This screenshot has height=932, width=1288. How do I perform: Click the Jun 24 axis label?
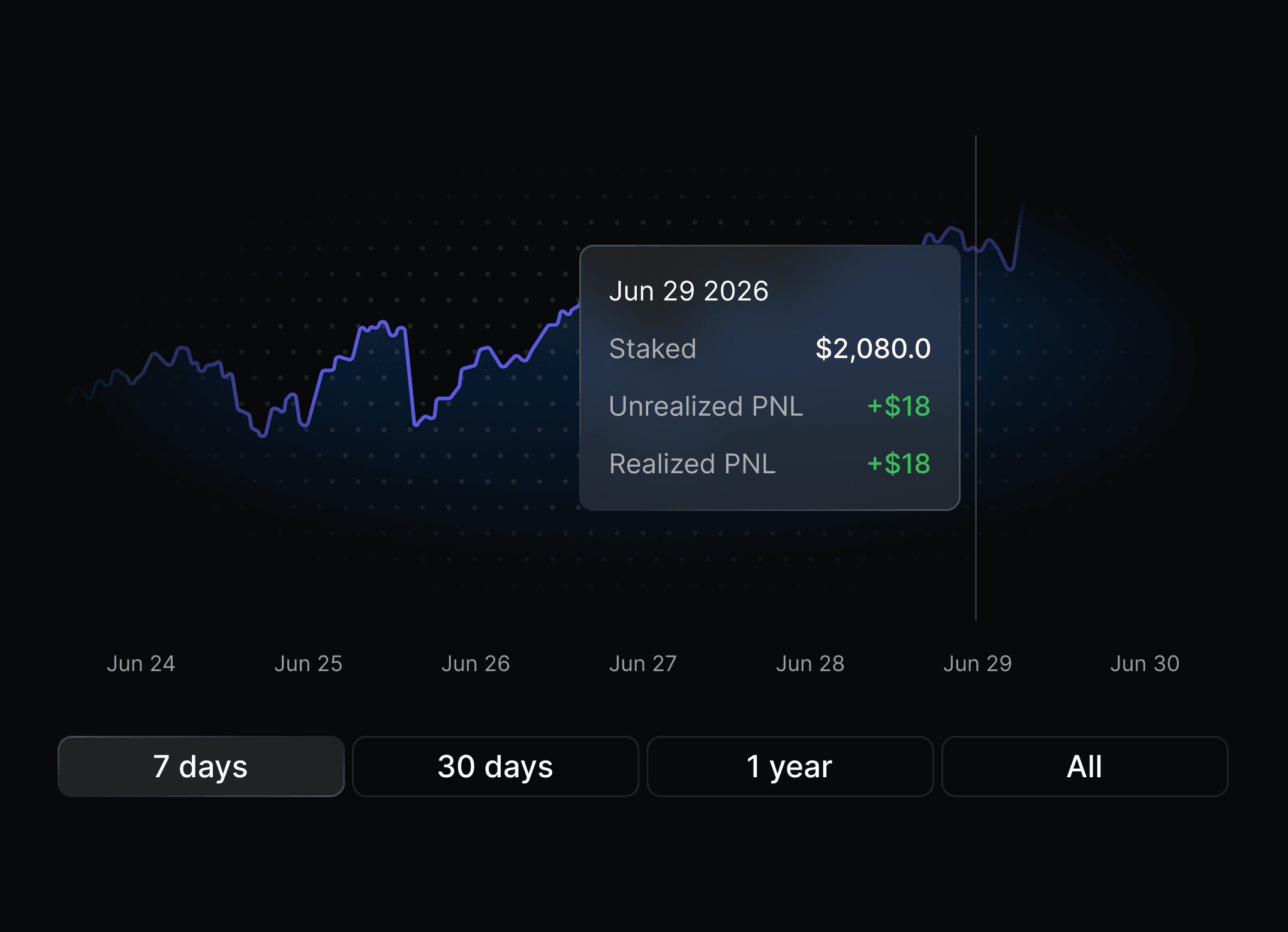click(x=141, y=664)
